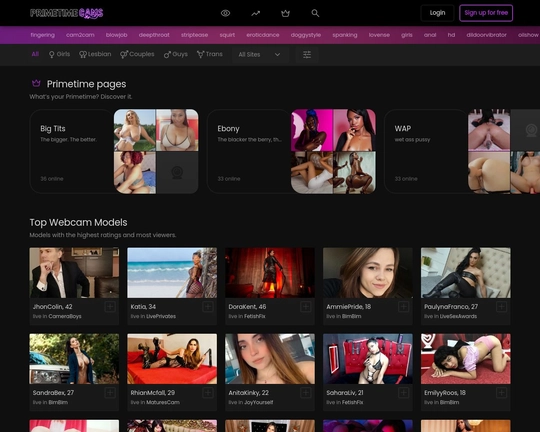
Task: Click the name RhianMcfall, 29
Action: click(x=153, y=393)
